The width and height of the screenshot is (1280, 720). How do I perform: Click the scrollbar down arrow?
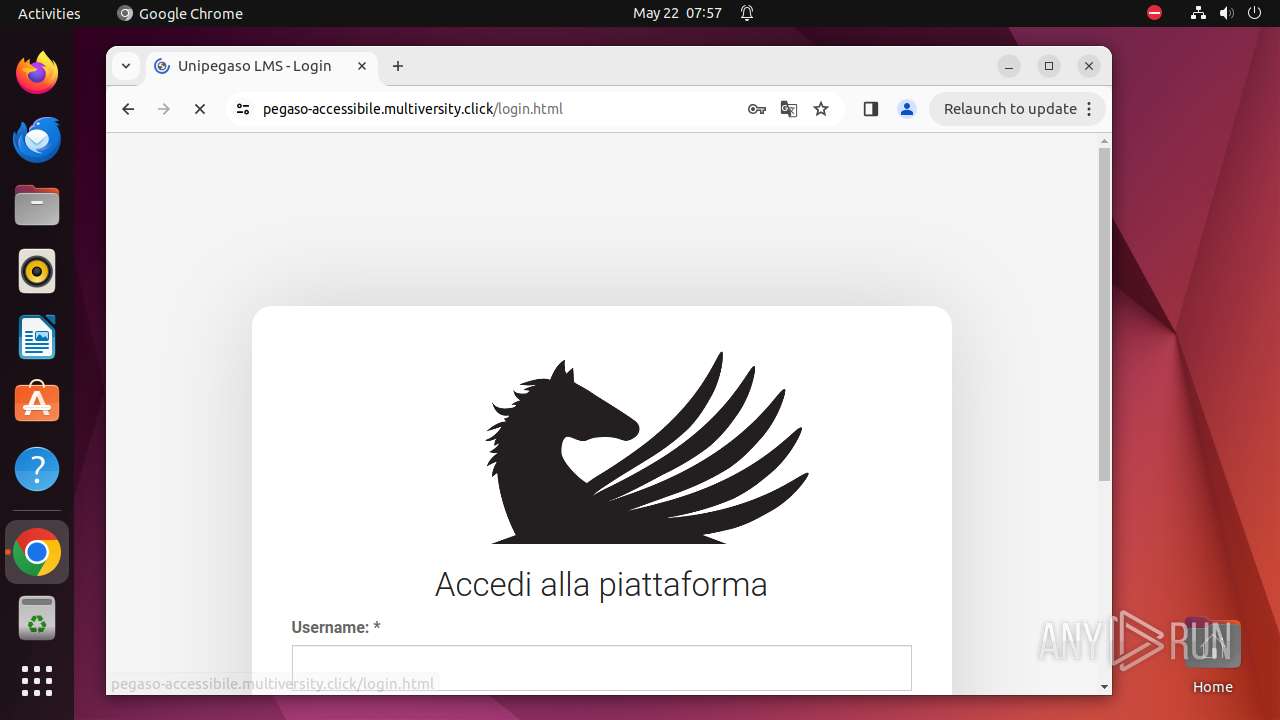(1105, 686)
